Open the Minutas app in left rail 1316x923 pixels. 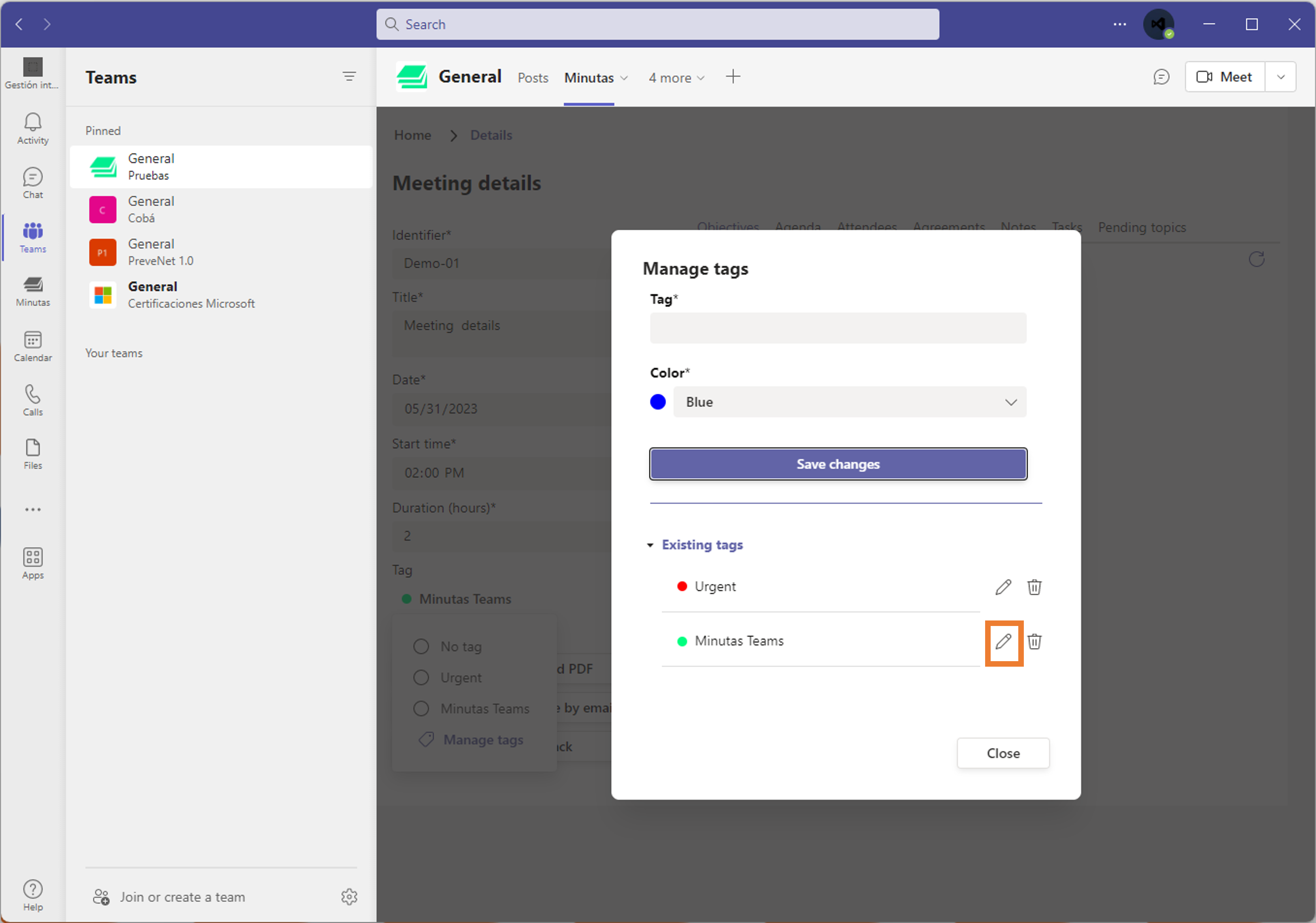point(33,291)
